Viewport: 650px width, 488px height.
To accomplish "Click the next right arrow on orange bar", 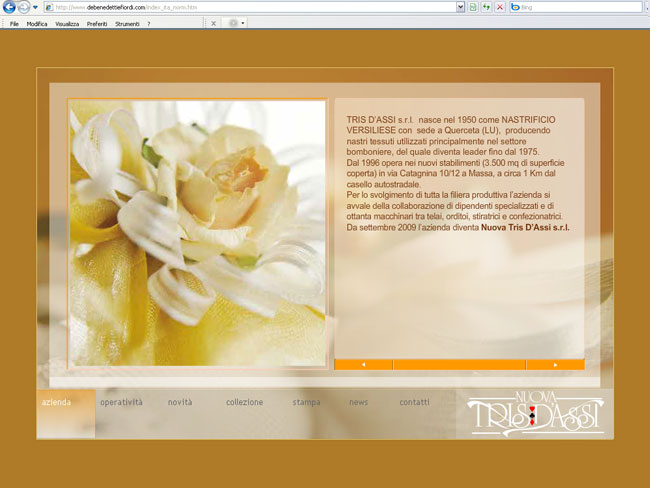I will pyautogui.click(x=555, y=365).
